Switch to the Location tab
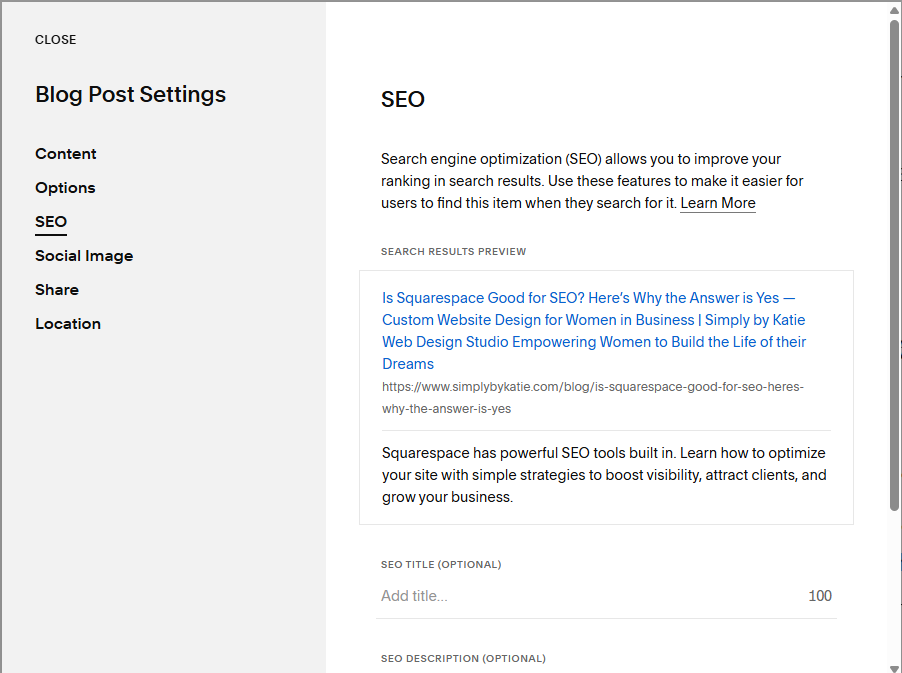This screenshot has height=673, width=902. pos(68,324)
